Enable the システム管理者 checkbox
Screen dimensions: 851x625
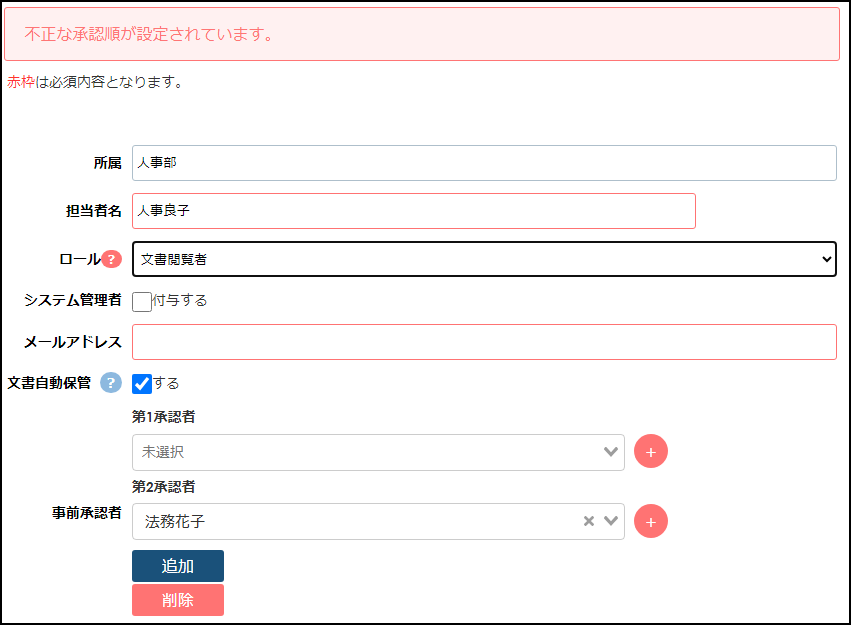(142, 301)
